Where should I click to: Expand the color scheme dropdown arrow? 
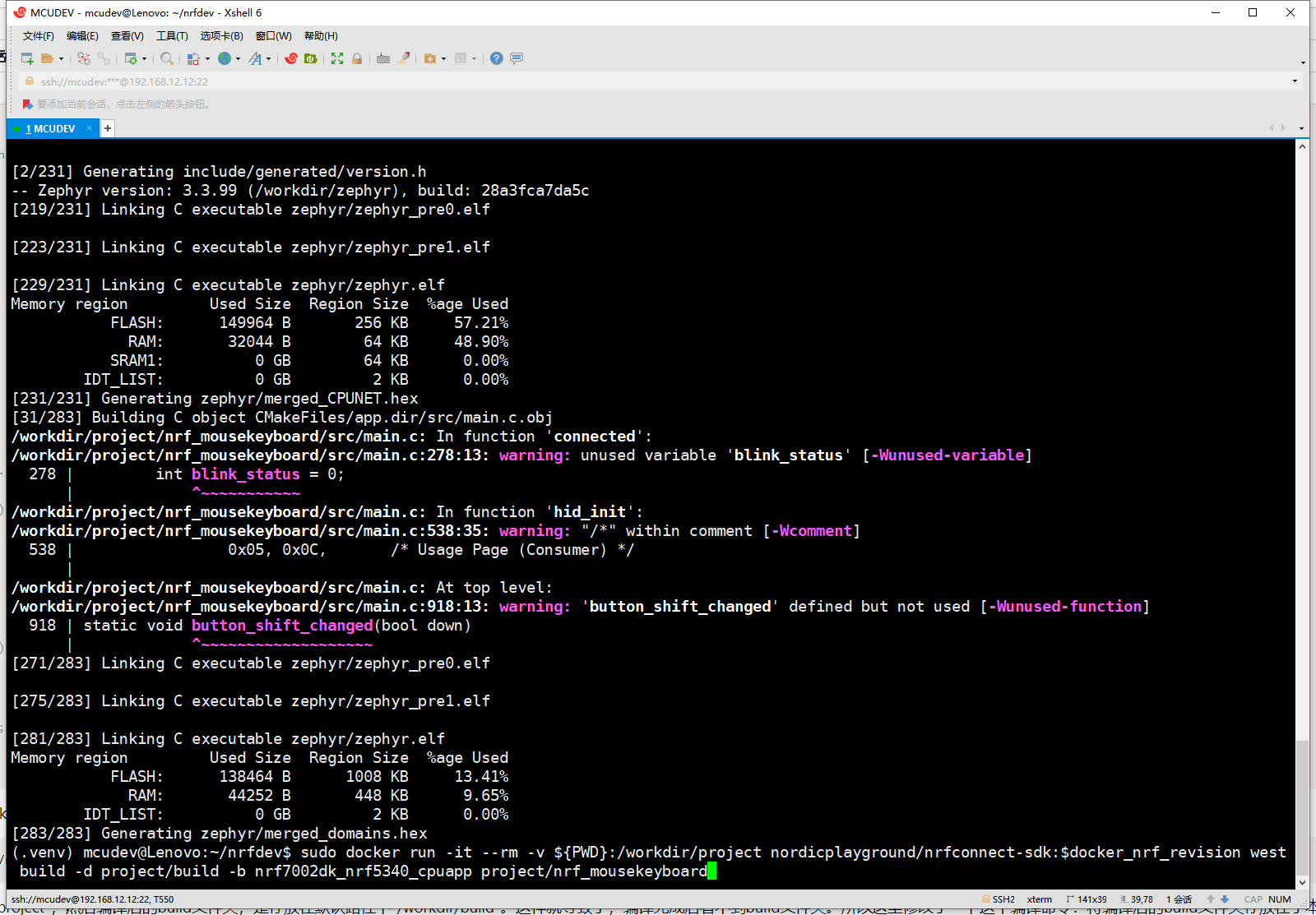[x=207, y=58]
